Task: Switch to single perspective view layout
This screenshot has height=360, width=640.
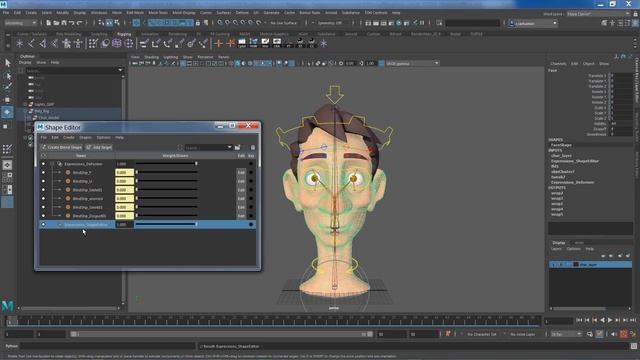Action: click(7, 165)
